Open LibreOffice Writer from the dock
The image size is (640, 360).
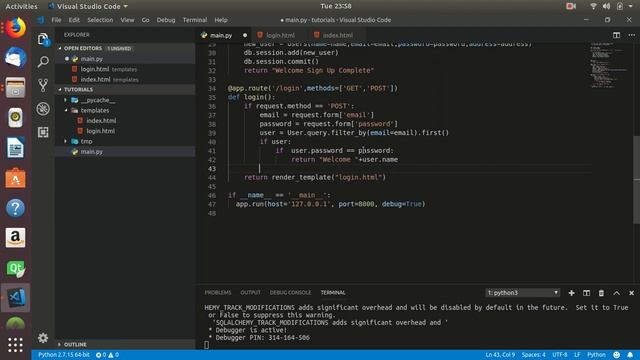tap(16, 147)
